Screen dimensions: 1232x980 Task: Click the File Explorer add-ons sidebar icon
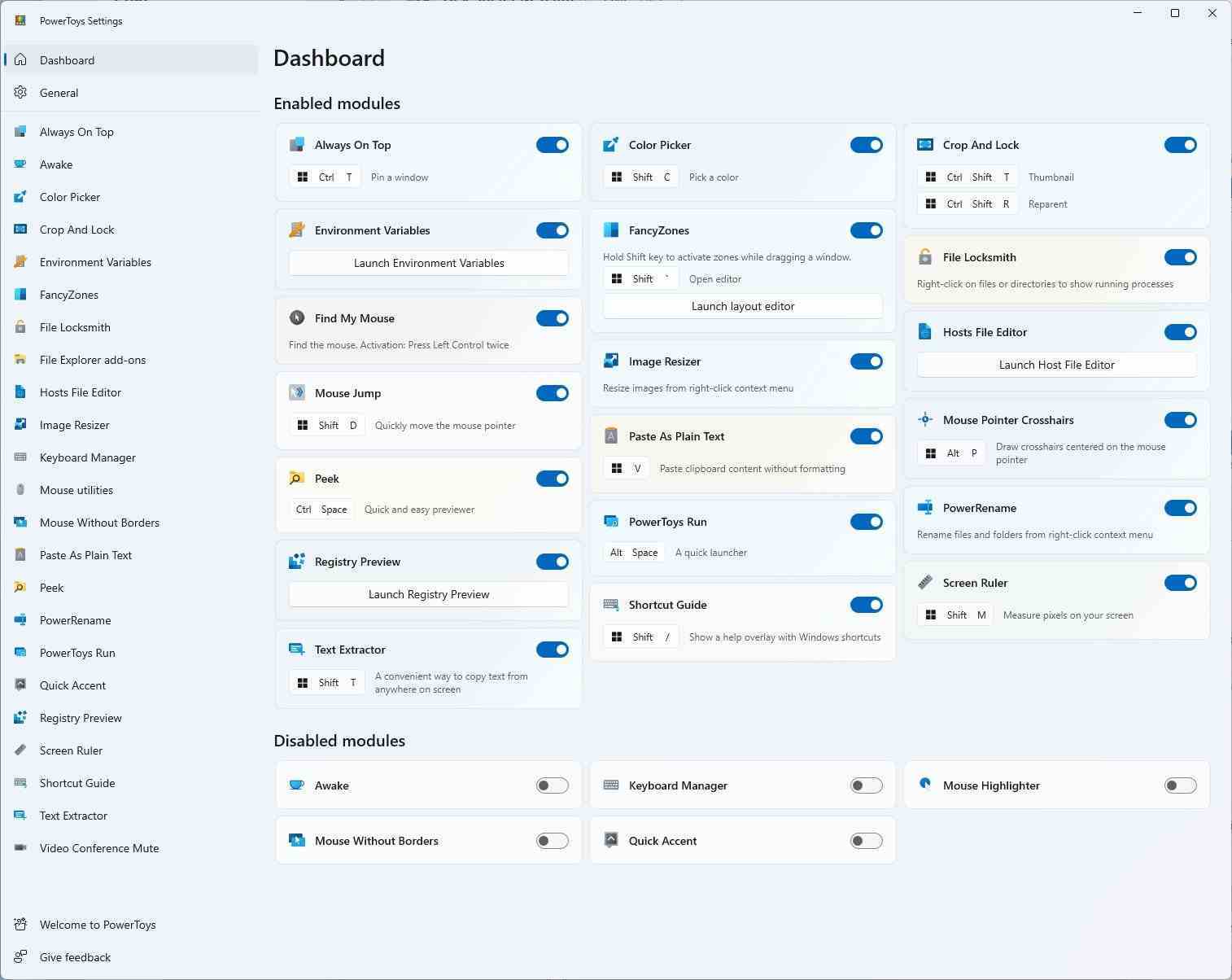(x=20, y=360)
